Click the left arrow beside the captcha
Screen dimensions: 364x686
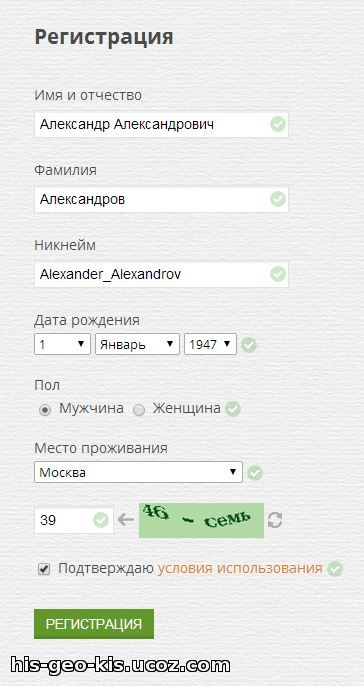coord(126,520)
